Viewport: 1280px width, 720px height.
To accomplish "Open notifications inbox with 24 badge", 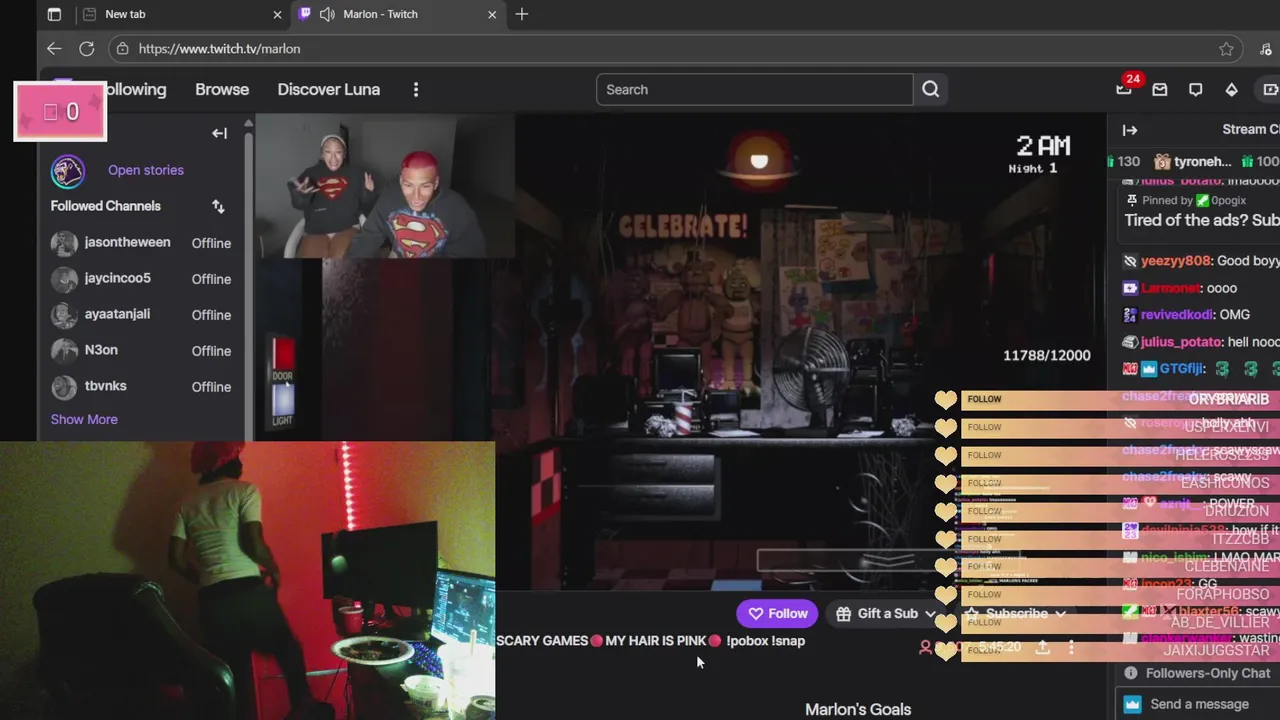I will [x=1125, y=89].
